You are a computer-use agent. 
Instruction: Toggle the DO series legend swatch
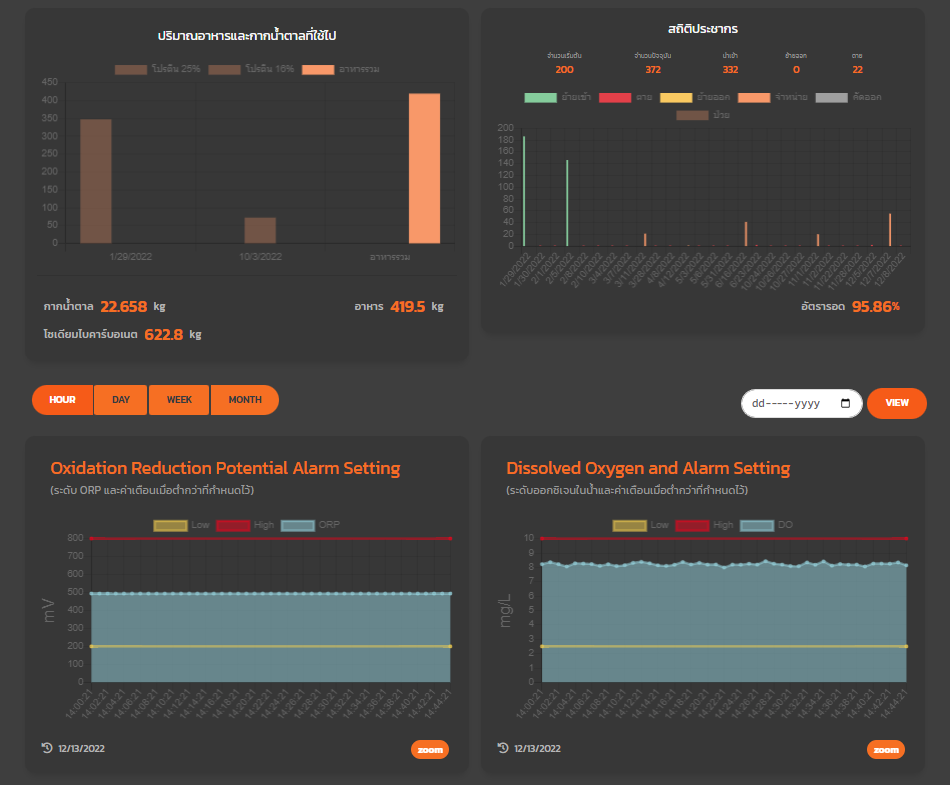tap(755, 525)
